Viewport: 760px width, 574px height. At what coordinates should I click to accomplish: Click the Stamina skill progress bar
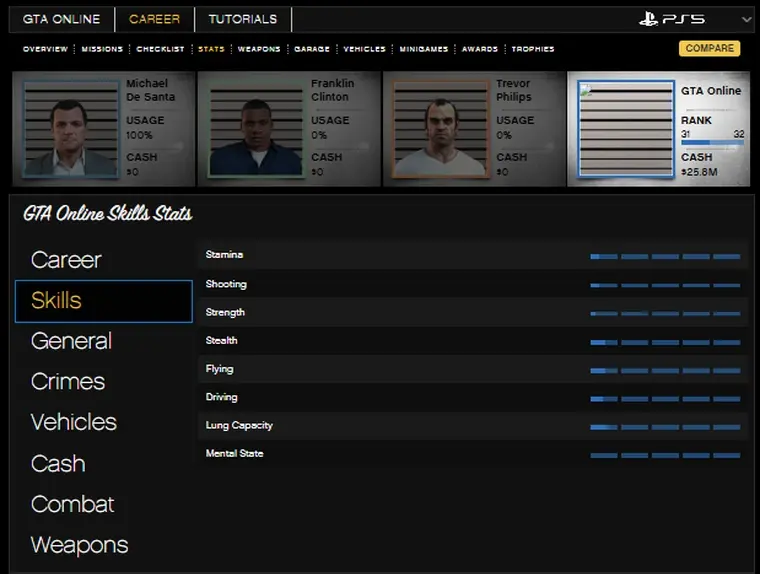(x=665, y=256)
